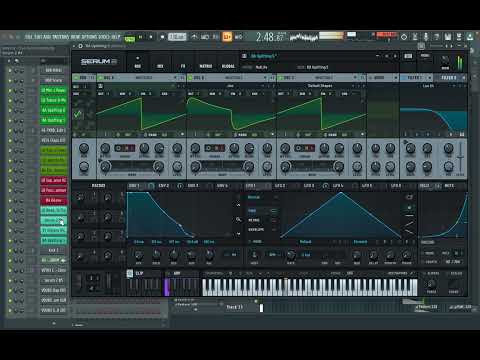Viewport: 480px width, 360px height.
Task: Toggle FL Studio Pattern/Song mode button
Action: click(129, 38)
